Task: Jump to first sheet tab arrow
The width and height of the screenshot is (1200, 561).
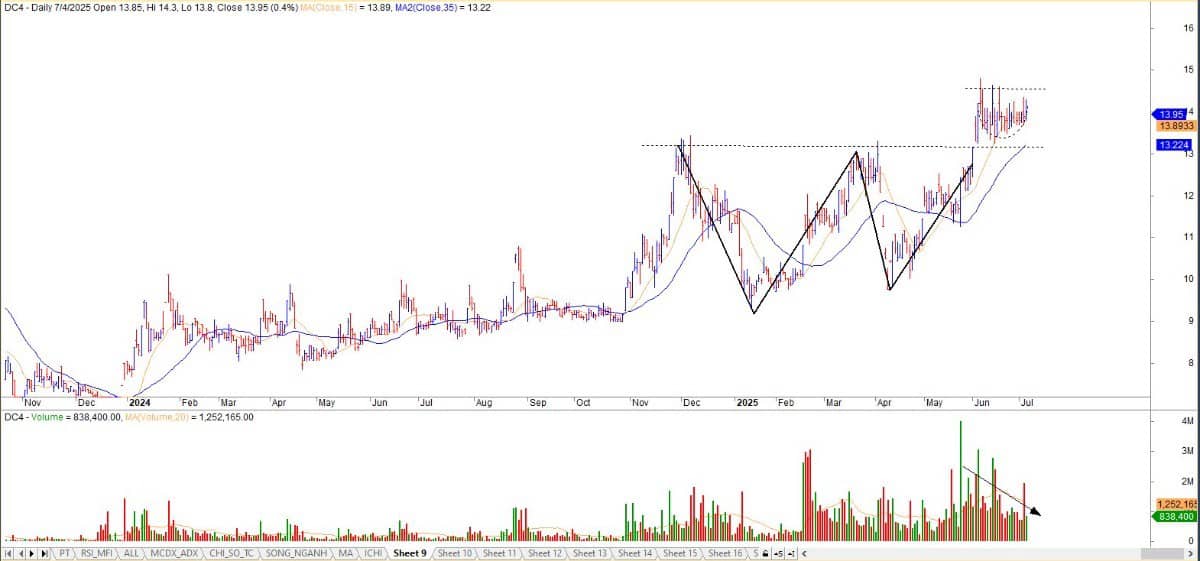Action: (x=10, y=553)
